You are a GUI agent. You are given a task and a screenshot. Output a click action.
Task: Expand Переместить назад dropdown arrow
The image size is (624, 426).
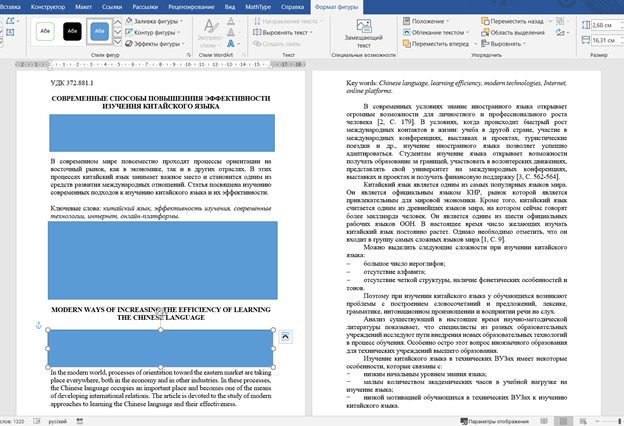coord(550,21)
